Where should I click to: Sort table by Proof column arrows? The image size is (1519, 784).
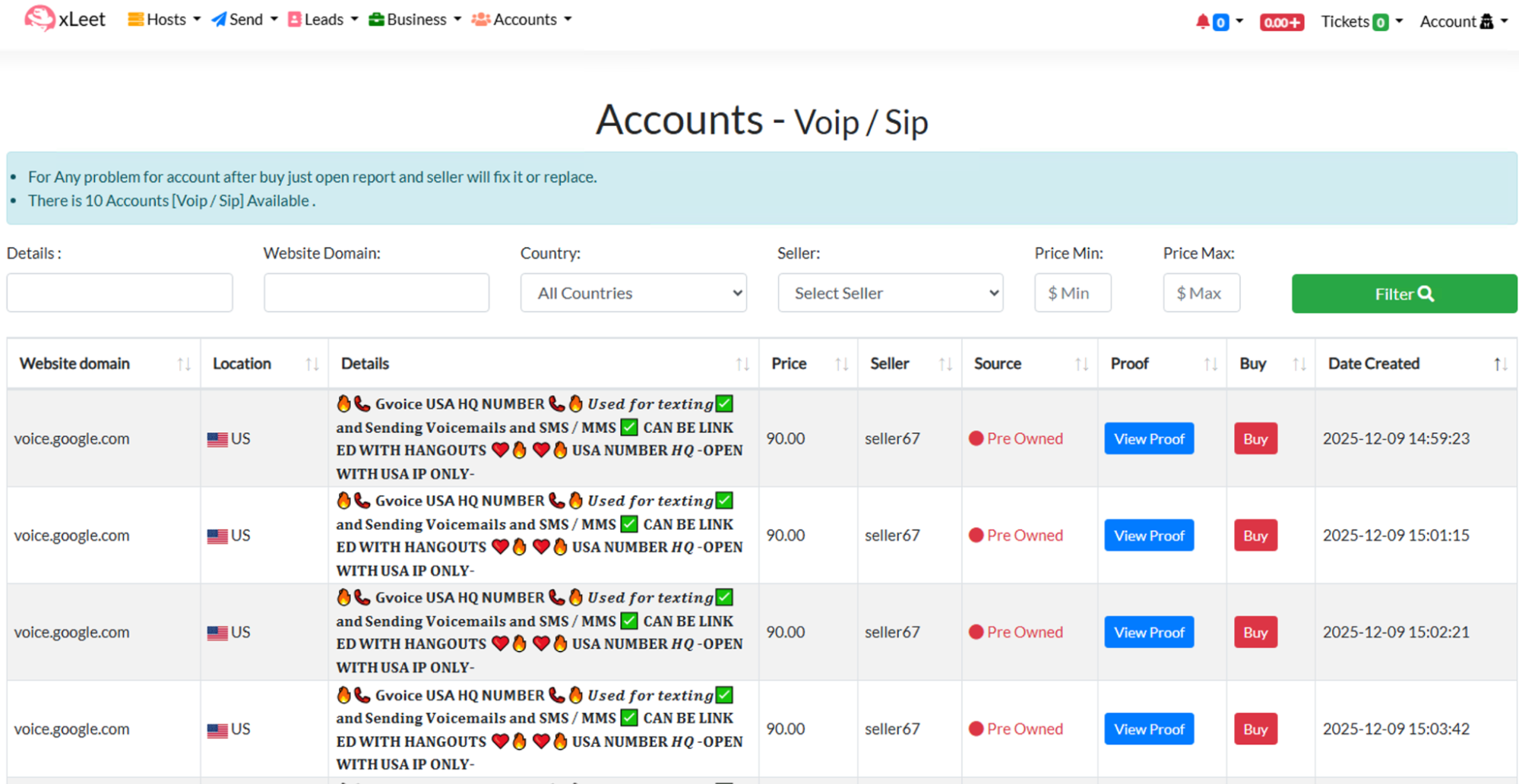[1210, 364]
